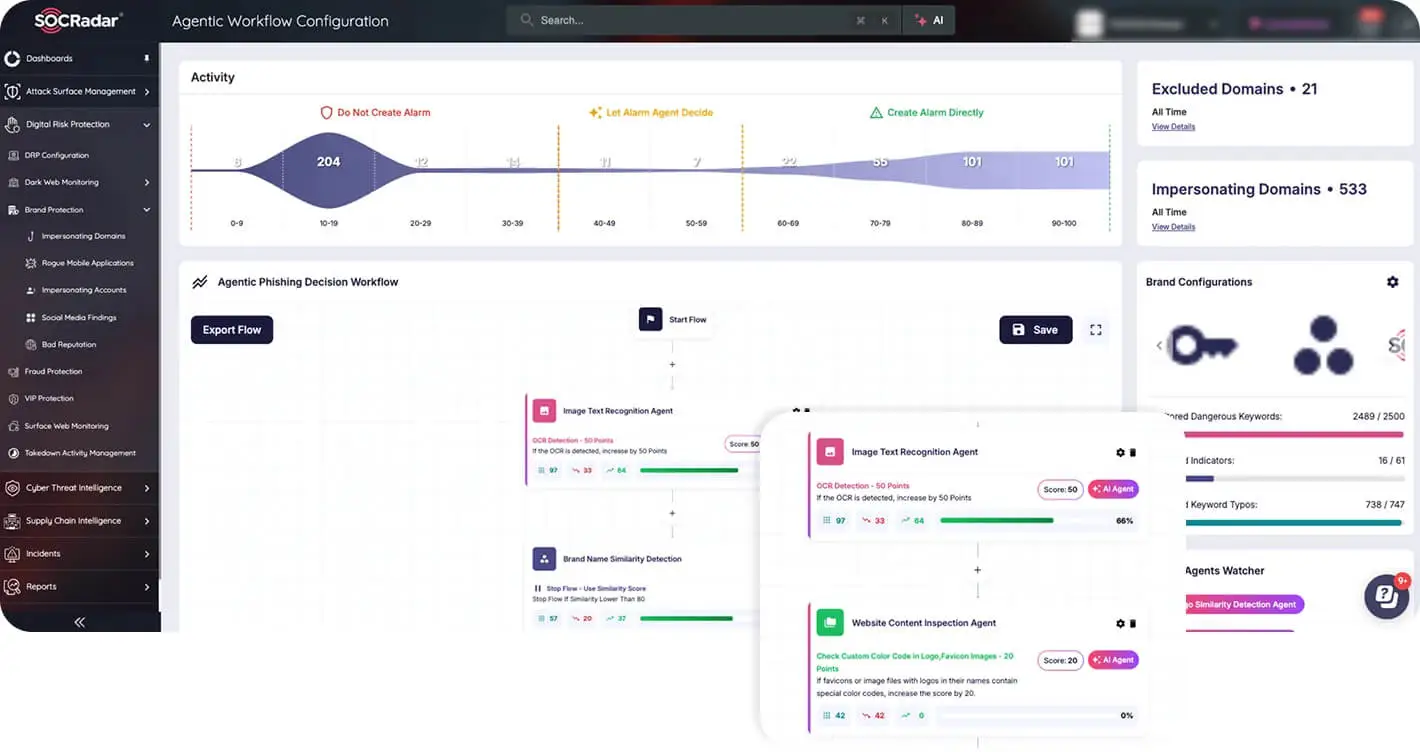The width and height of the screenshot is (1420, 752).
Task: Click the Cyber Threat Intelligence eye icon
Action: click(x=12, y=488)
